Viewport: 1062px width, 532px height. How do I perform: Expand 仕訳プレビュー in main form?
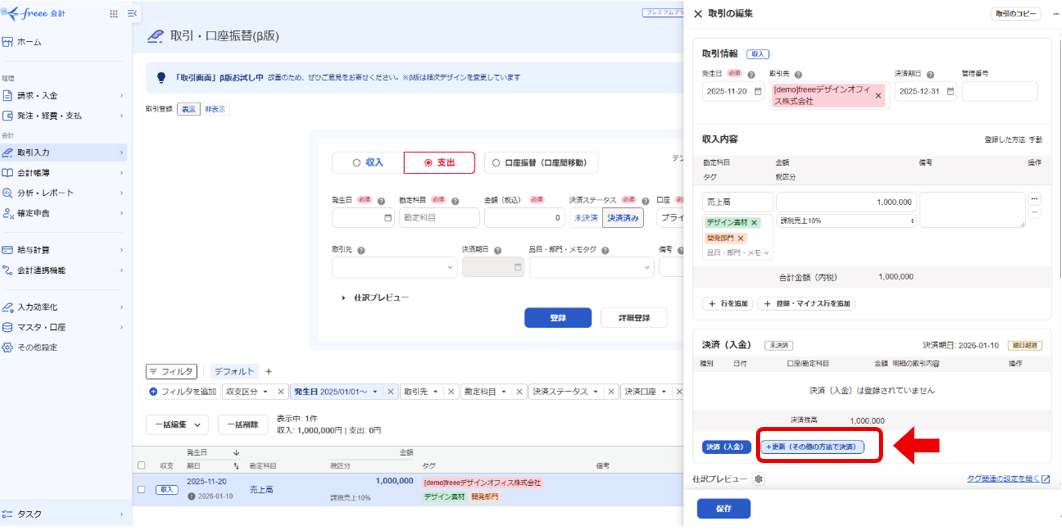[x=377, y=298]
